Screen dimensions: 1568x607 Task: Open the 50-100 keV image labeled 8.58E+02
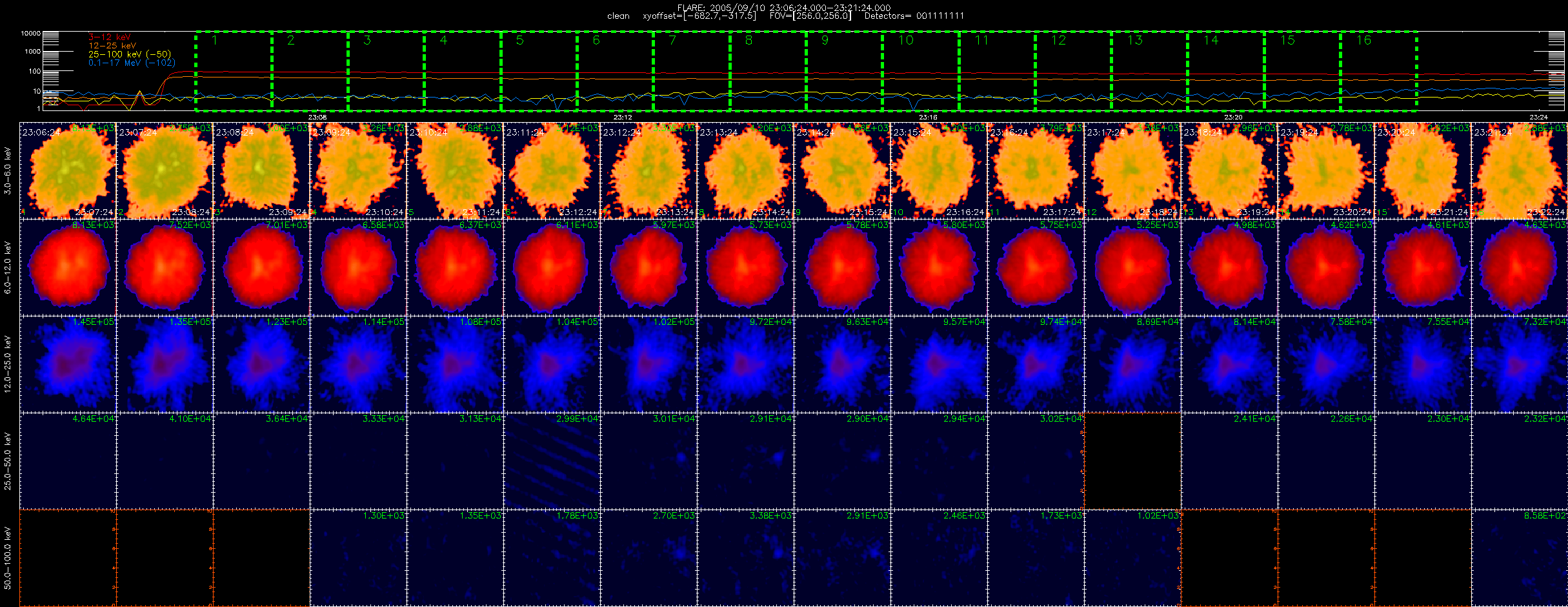click(1520, 558)
